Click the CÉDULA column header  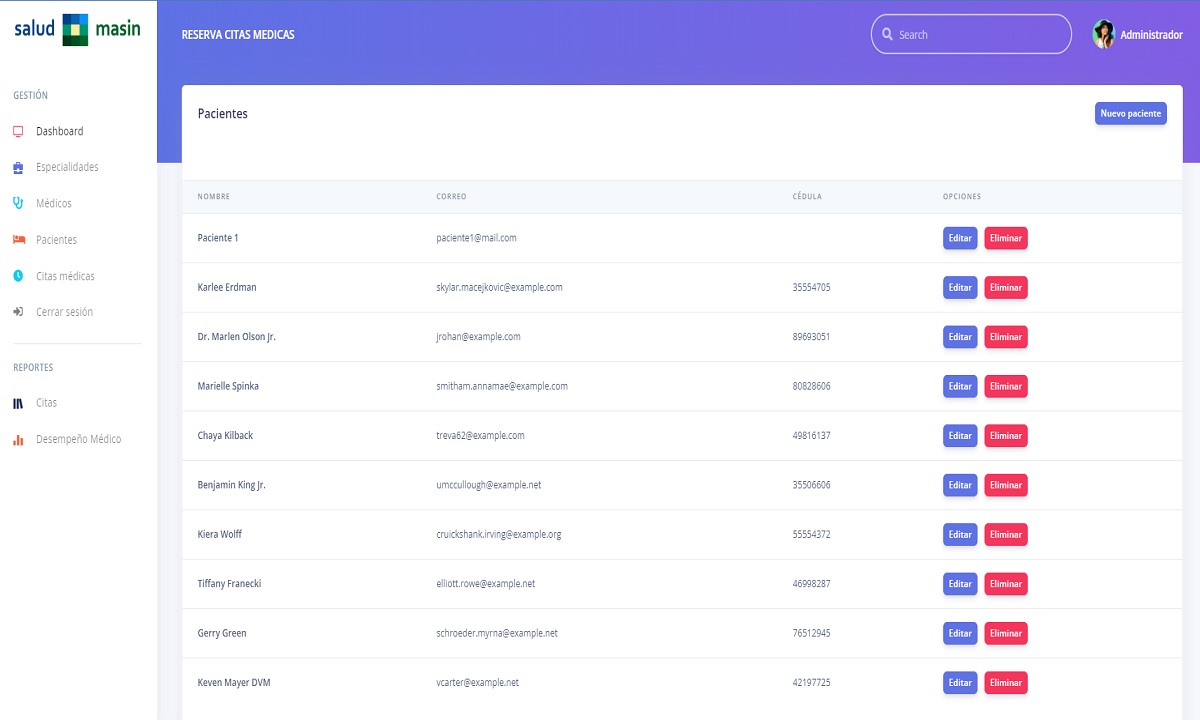807,197
